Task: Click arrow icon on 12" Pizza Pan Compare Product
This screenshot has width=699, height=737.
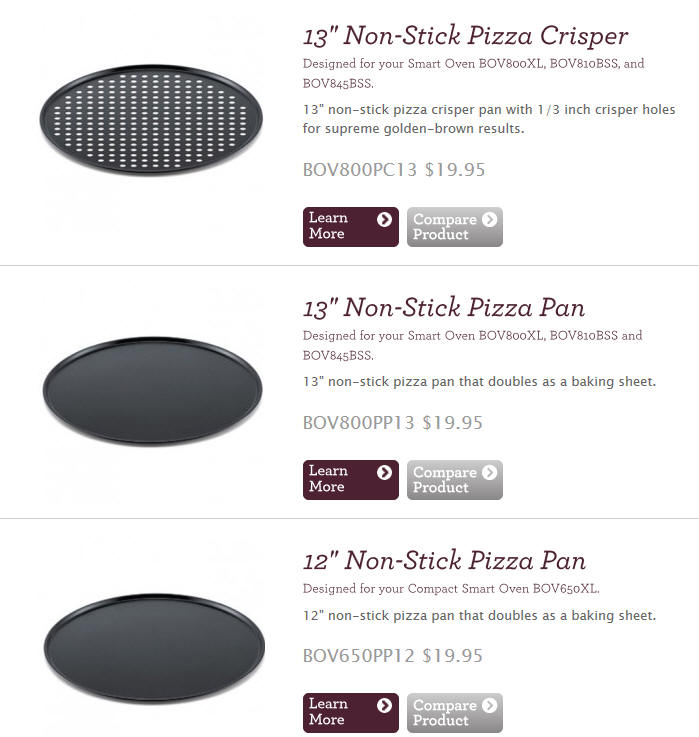Action: pos(489,705)
